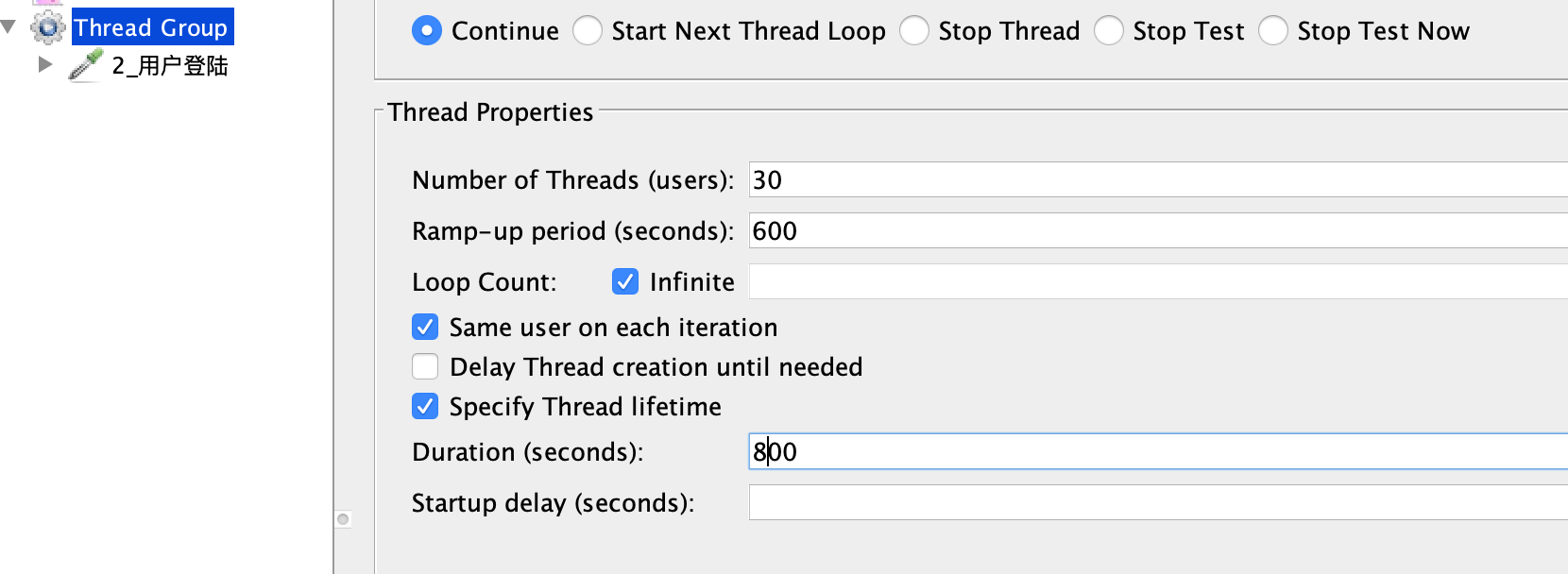Choose the Stop Test radio option

1109,31
